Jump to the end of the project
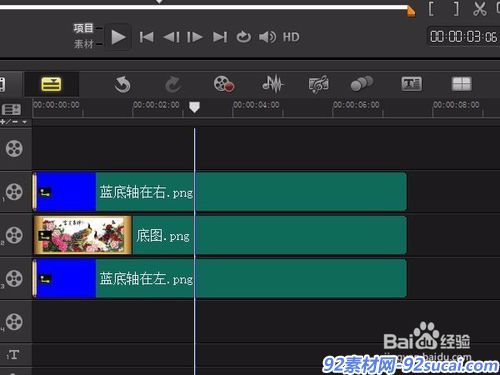Image resolution: width=500 pixels, height=375 pixels. [220, 37]
